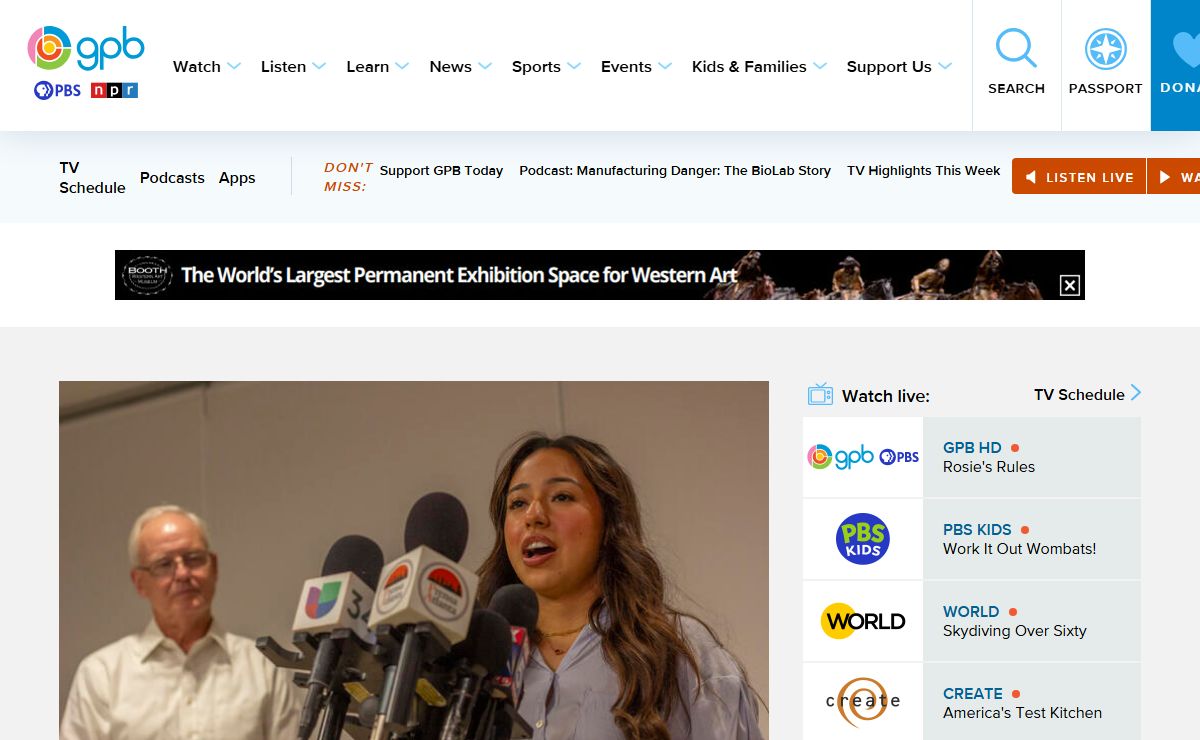Expand the News menu
The image size is (1200, 740).
461,67
